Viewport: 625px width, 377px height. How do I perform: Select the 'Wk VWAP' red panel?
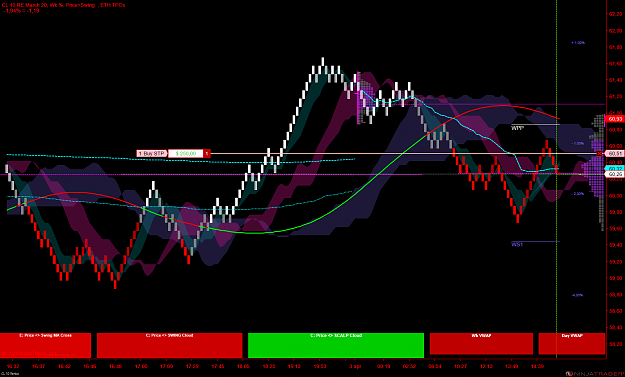(481, 344)
